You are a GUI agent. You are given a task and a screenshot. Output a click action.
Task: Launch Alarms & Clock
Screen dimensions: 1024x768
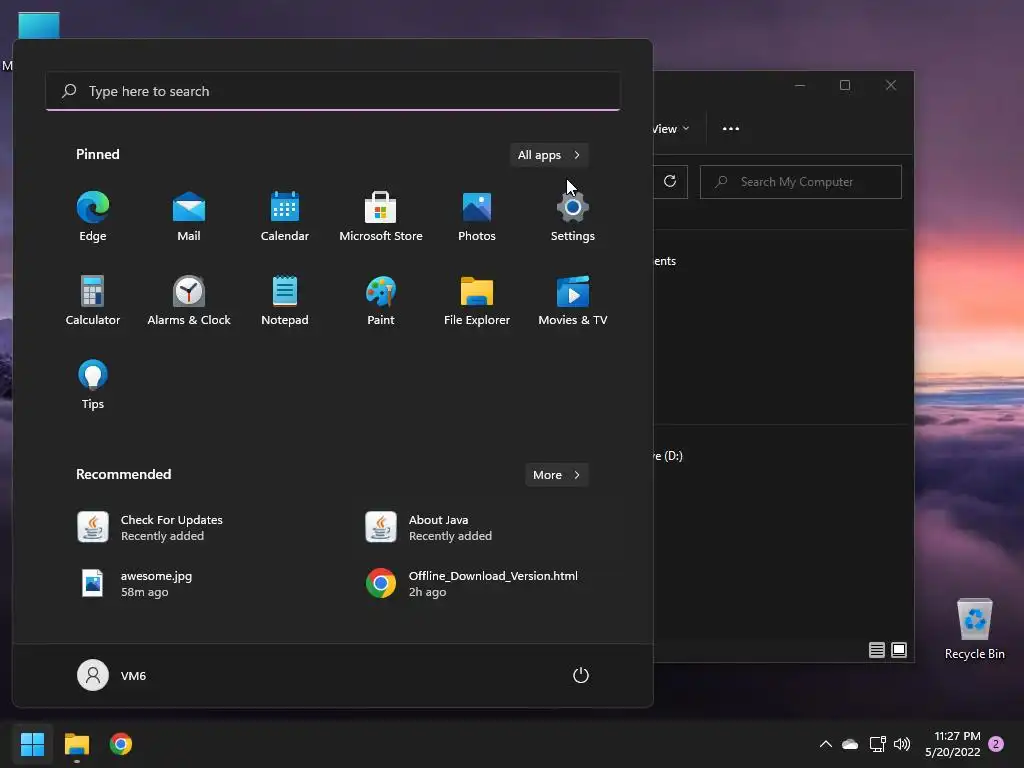(189, 301)
